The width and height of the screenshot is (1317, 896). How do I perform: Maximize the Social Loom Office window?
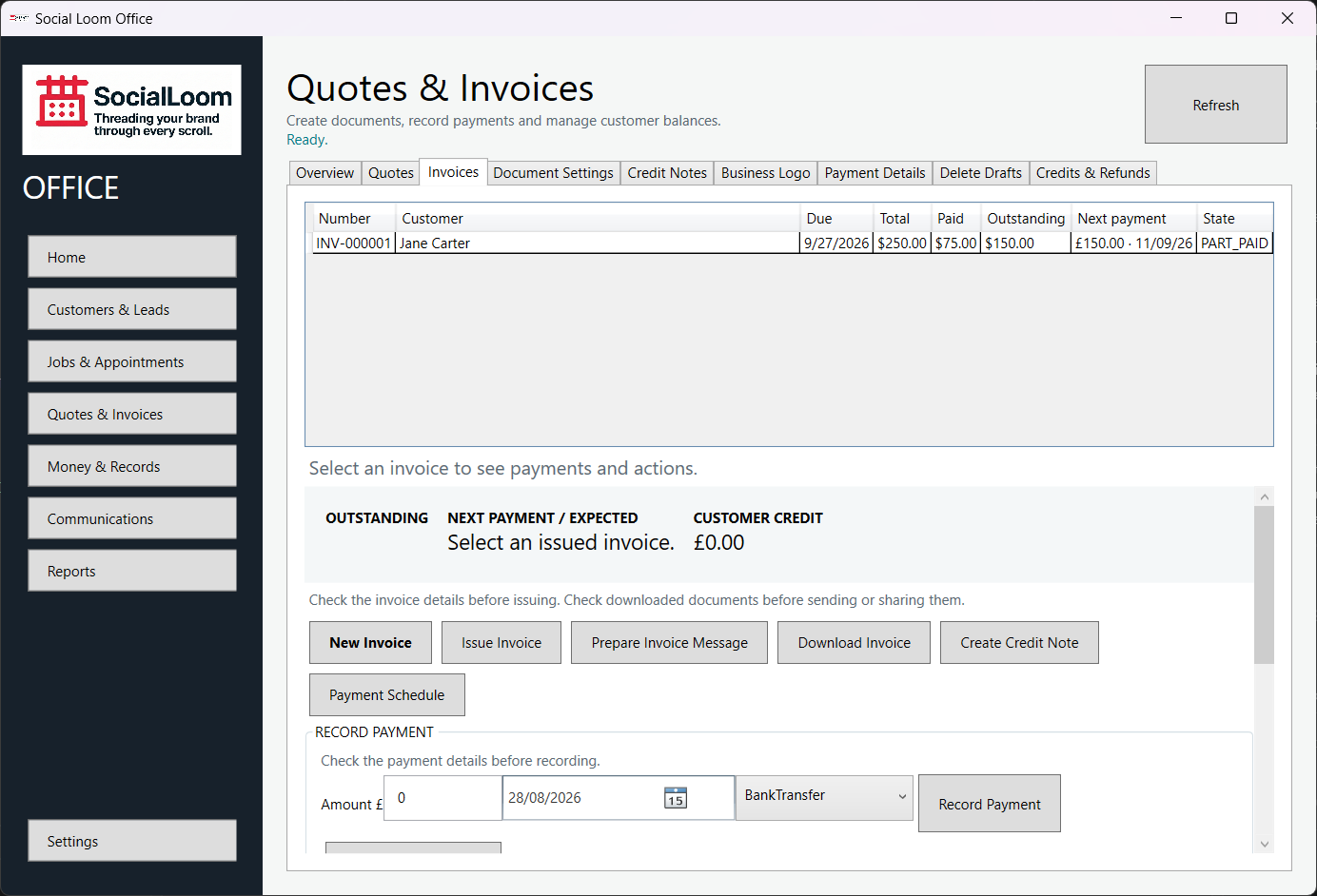click(x=1231, y=18)
